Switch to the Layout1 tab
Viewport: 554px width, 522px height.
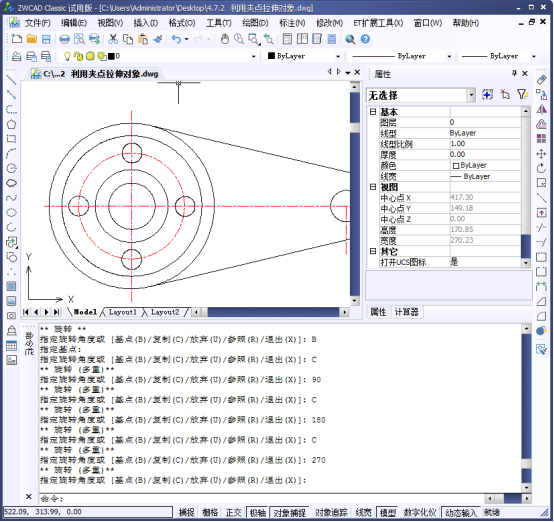[122, 312]
